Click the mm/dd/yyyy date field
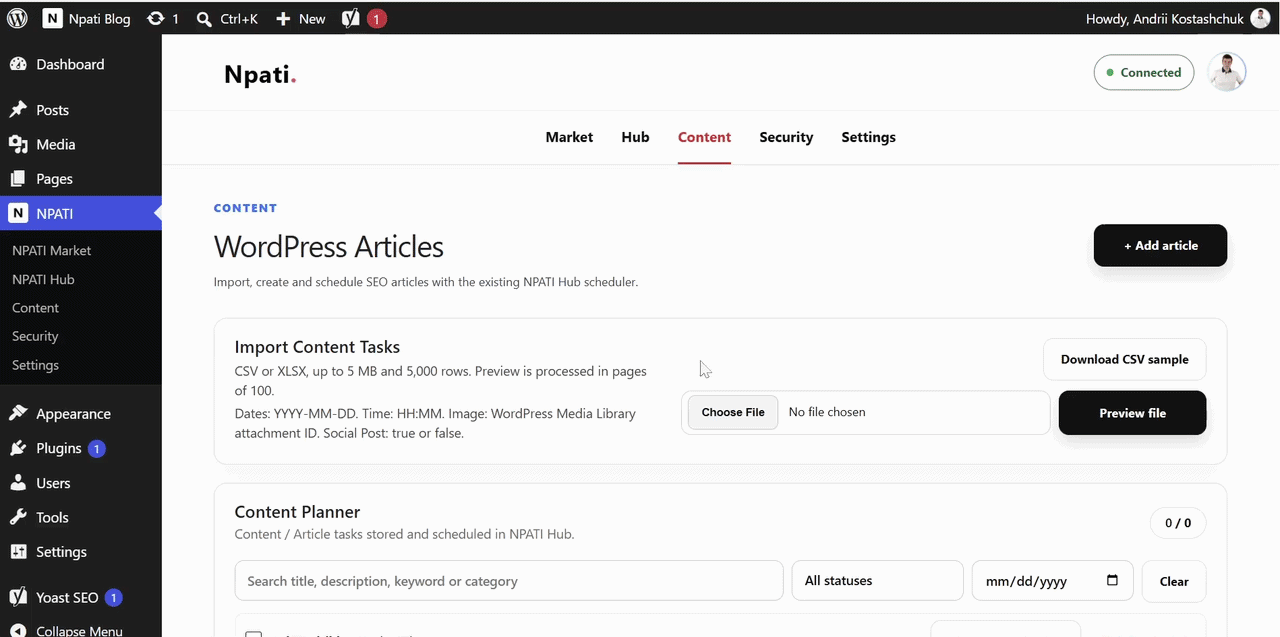 (1053, 581)
